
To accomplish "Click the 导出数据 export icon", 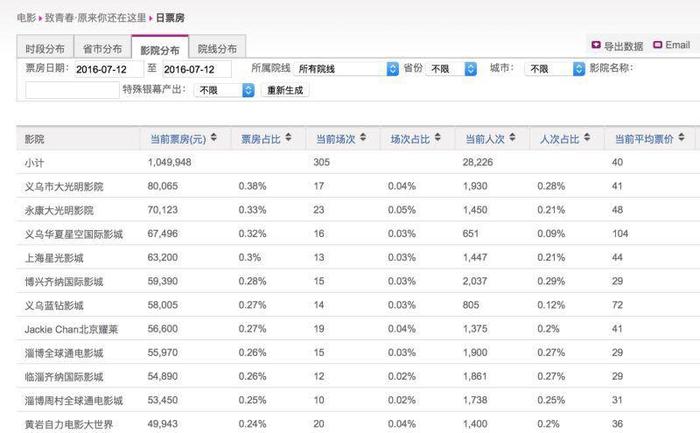I will [x=596, y=45].
